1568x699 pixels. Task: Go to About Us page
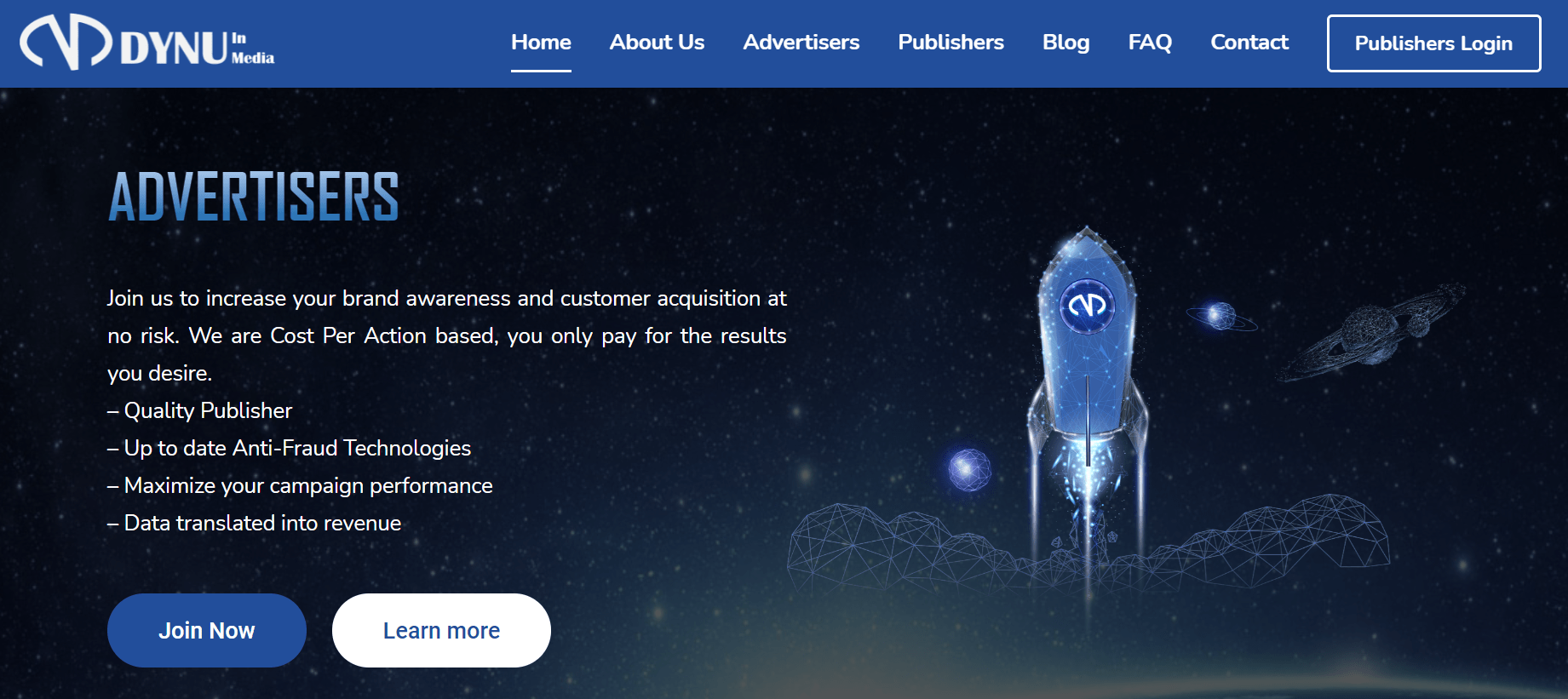tap(657, 43)
